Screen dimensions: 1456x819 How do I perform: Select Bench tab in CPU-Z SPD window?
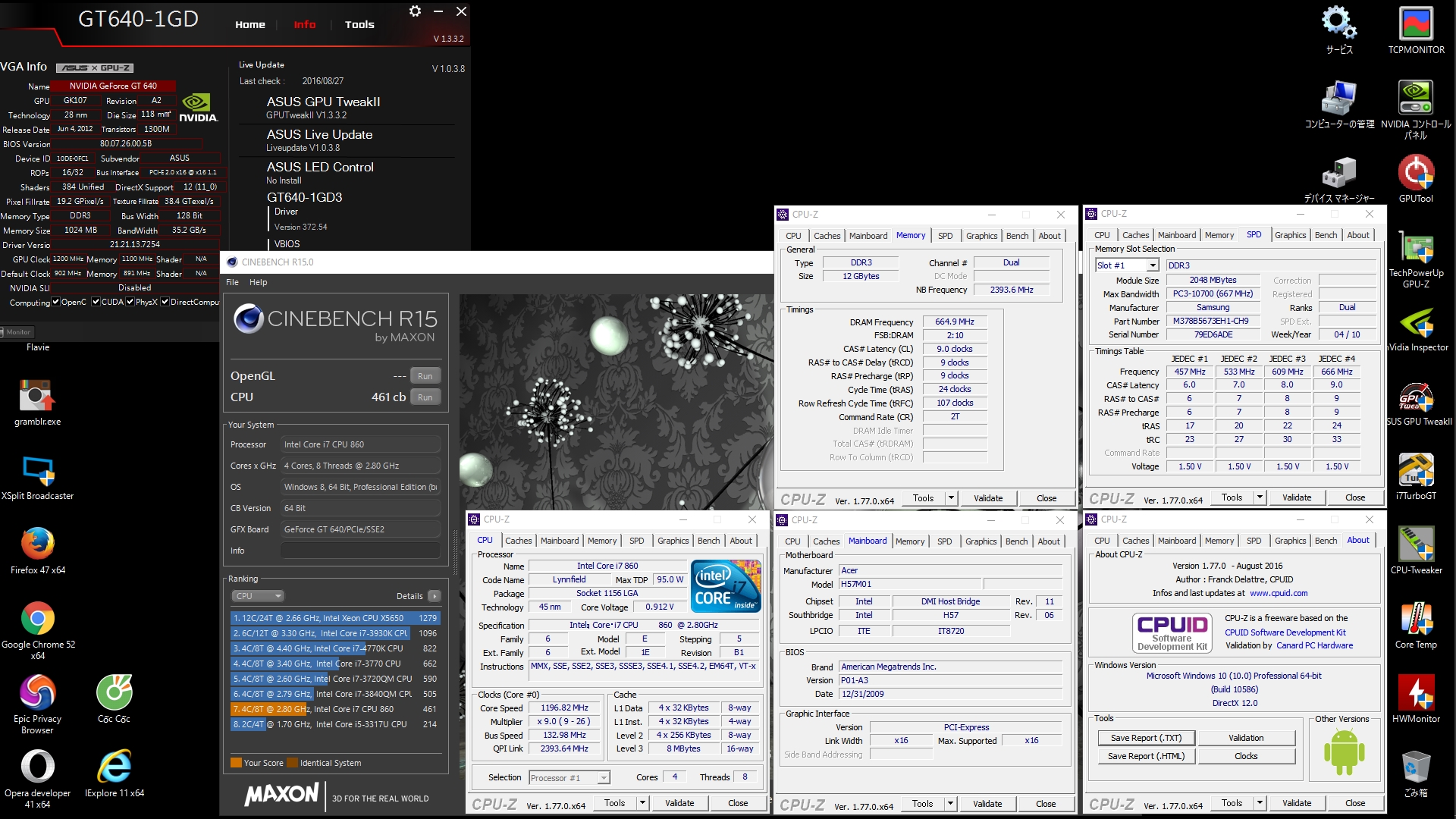pyautogui.click(x=1326, y=235)
